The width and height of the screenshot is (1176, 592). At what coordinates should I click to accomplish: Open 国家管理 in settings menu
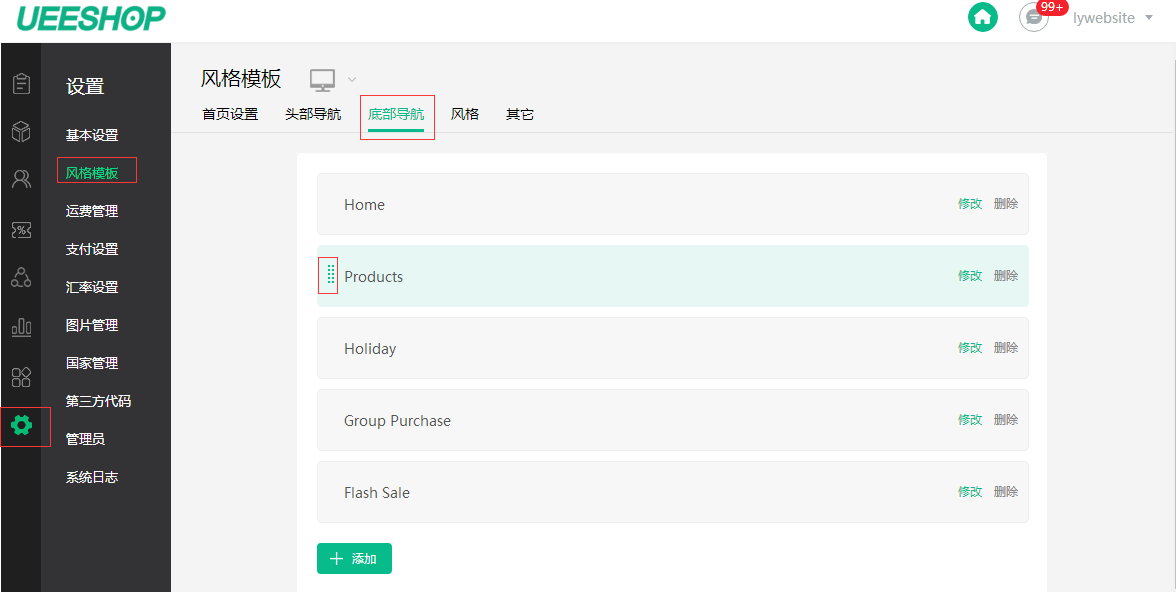click(92, 363)
